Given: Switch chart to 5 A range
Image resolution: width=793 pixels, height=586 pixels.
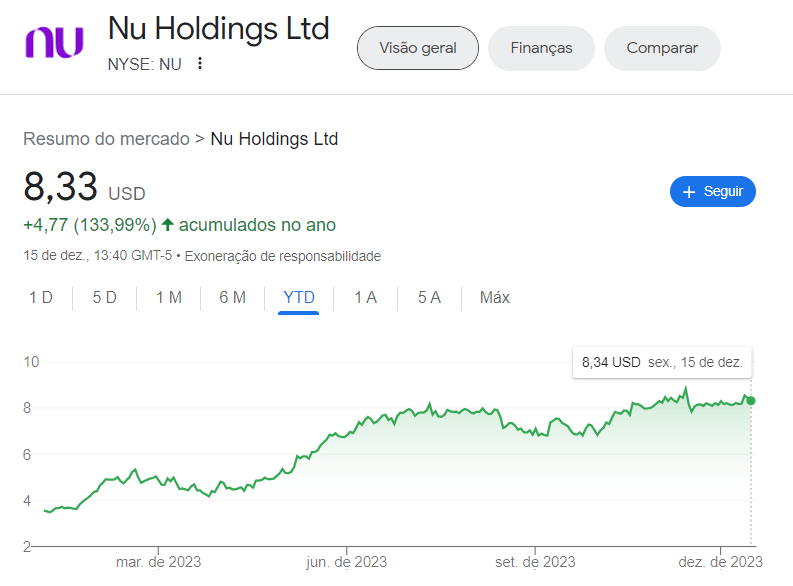Looking at the screenshot, I should tap(429, 297).
